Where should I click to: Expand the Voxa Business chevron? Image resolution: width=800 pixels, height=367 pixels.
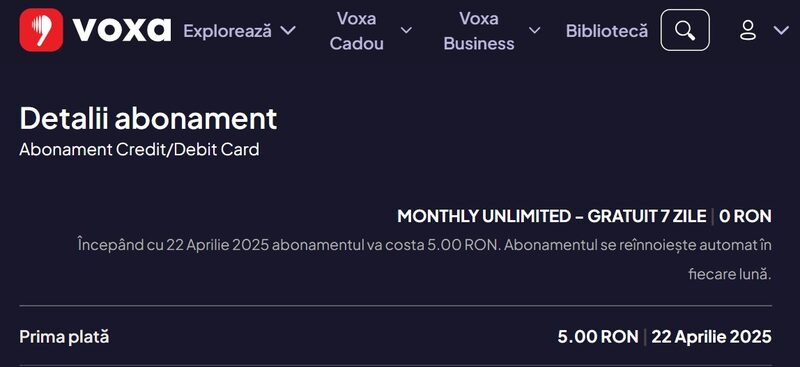534,31
